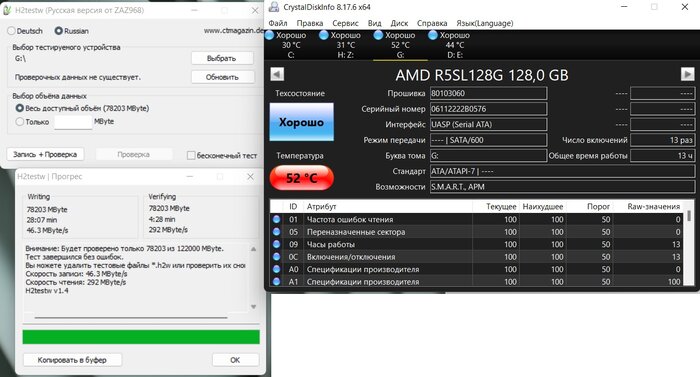
Task: Toggle the бесконечный тест checkbox
Action: pos(191,155)
